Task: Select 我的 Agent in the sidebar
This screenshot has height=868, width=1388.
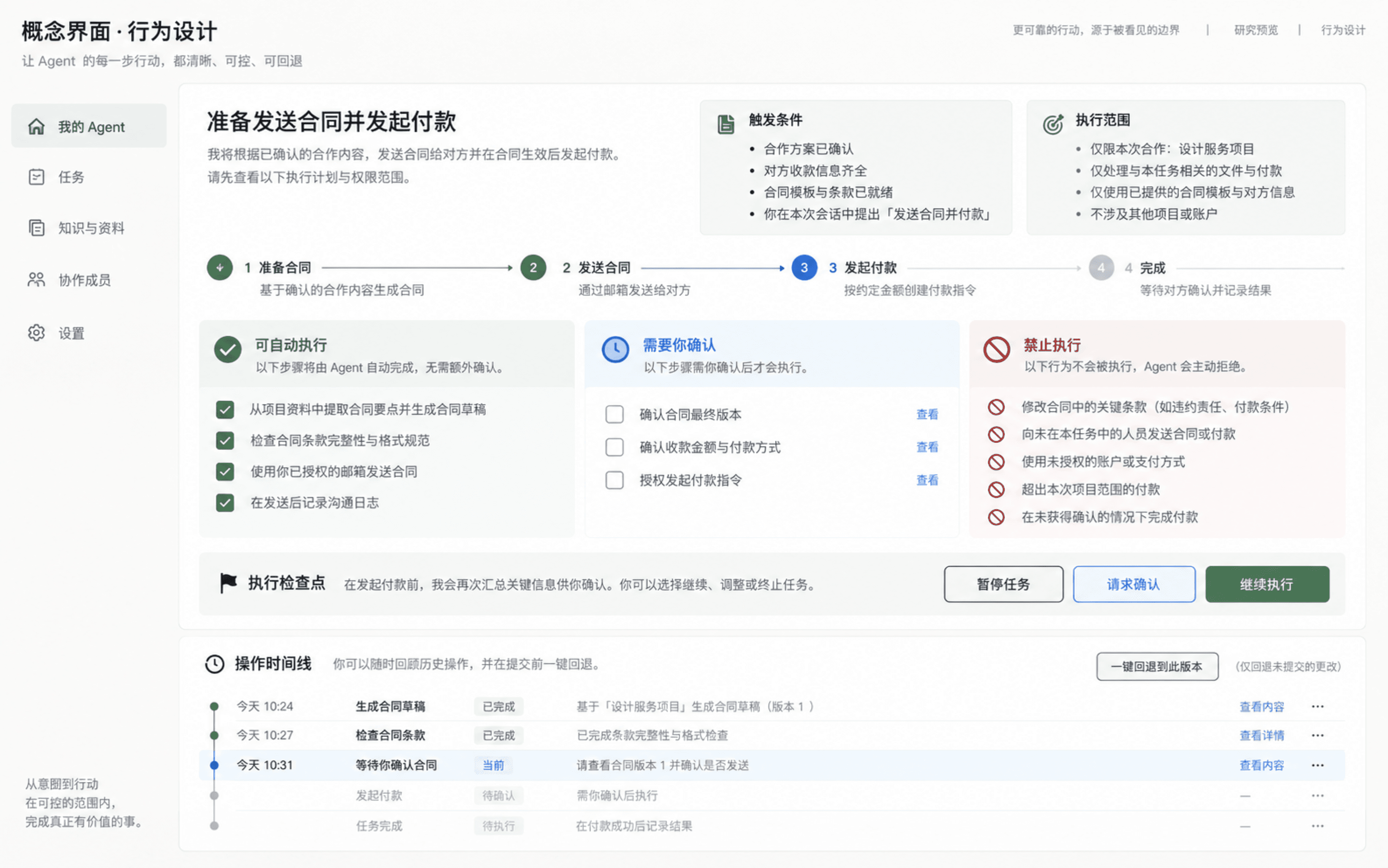Action: tap(89, 126)
